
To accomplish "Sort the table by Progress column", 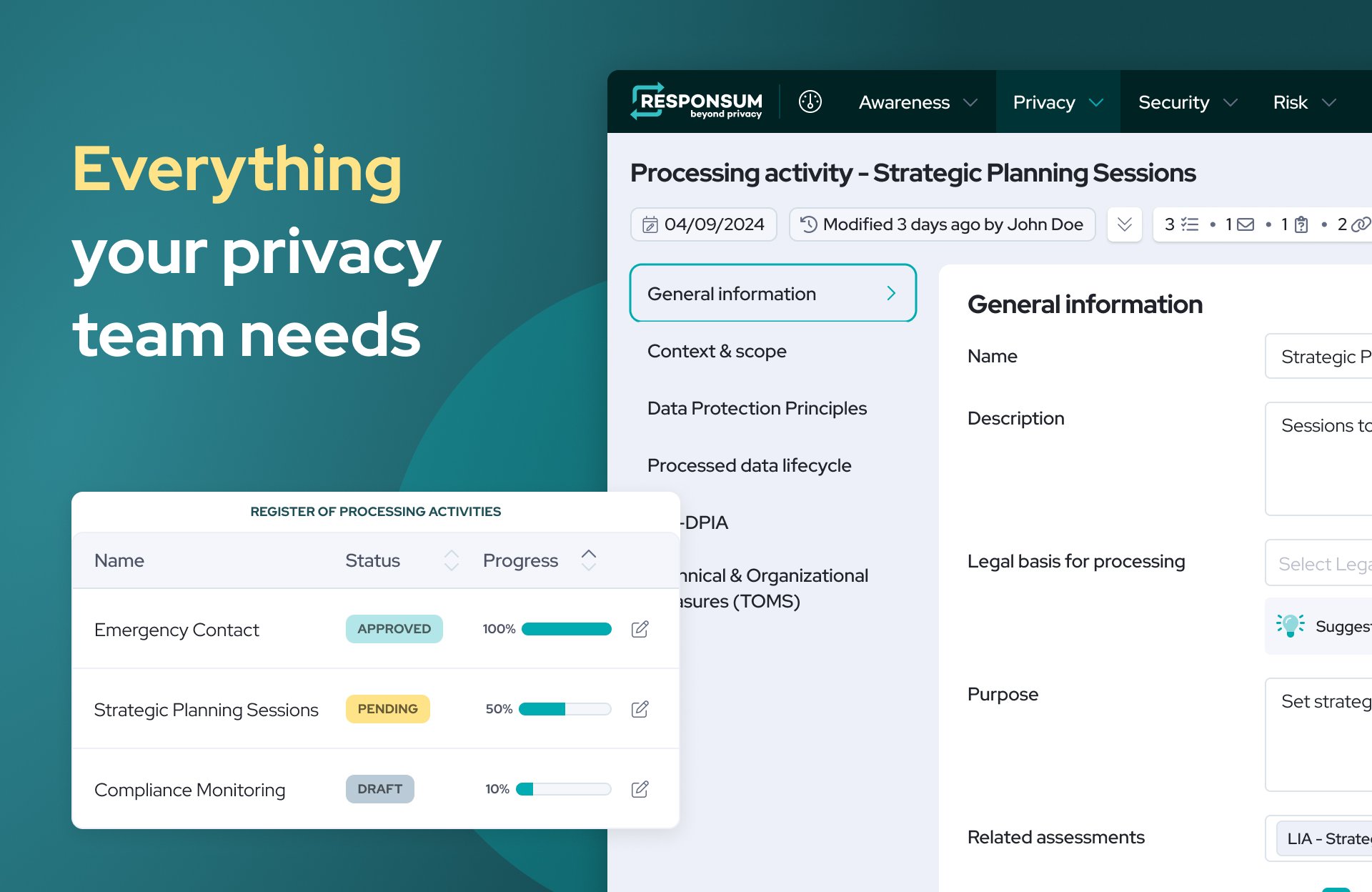I will [588, 560].
